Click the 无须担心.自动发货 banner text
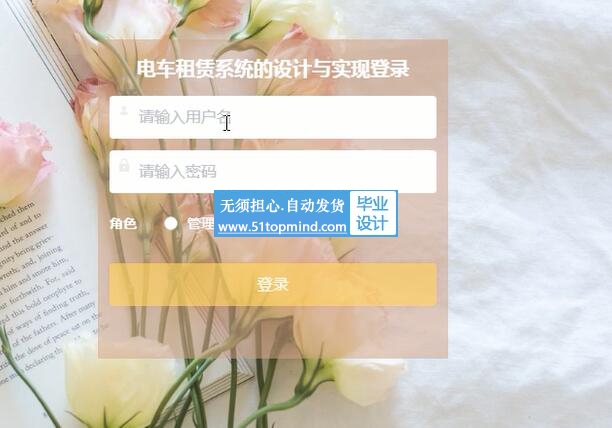 [x=282, y=205]
